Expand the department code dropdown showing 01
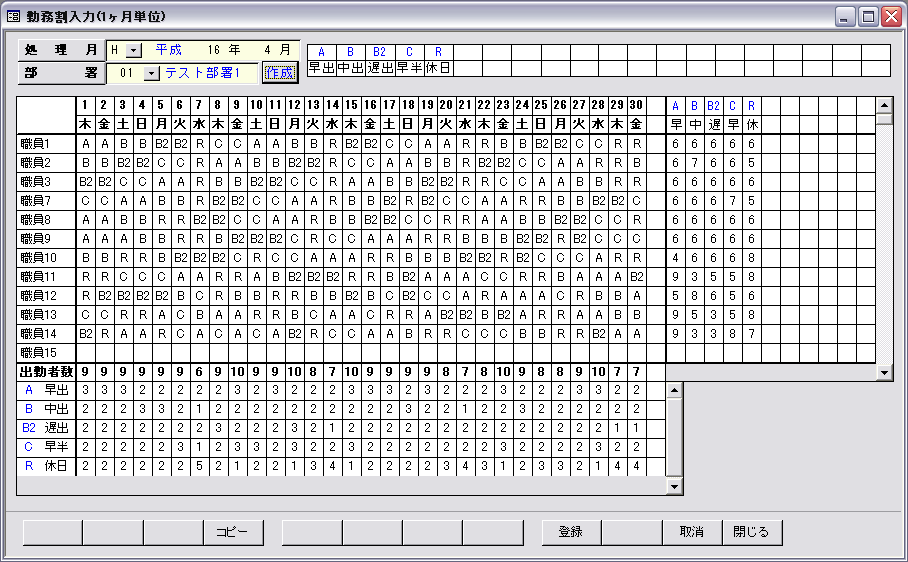Image resolution: width=908 pixels, height=562 pixels. tap(151, 73)
